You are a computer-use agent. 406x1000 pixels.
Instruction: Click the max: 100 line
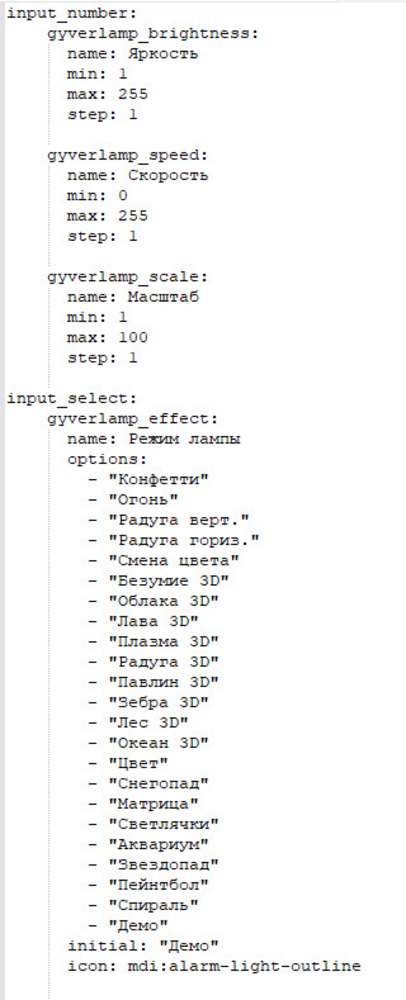pos(107,337)
